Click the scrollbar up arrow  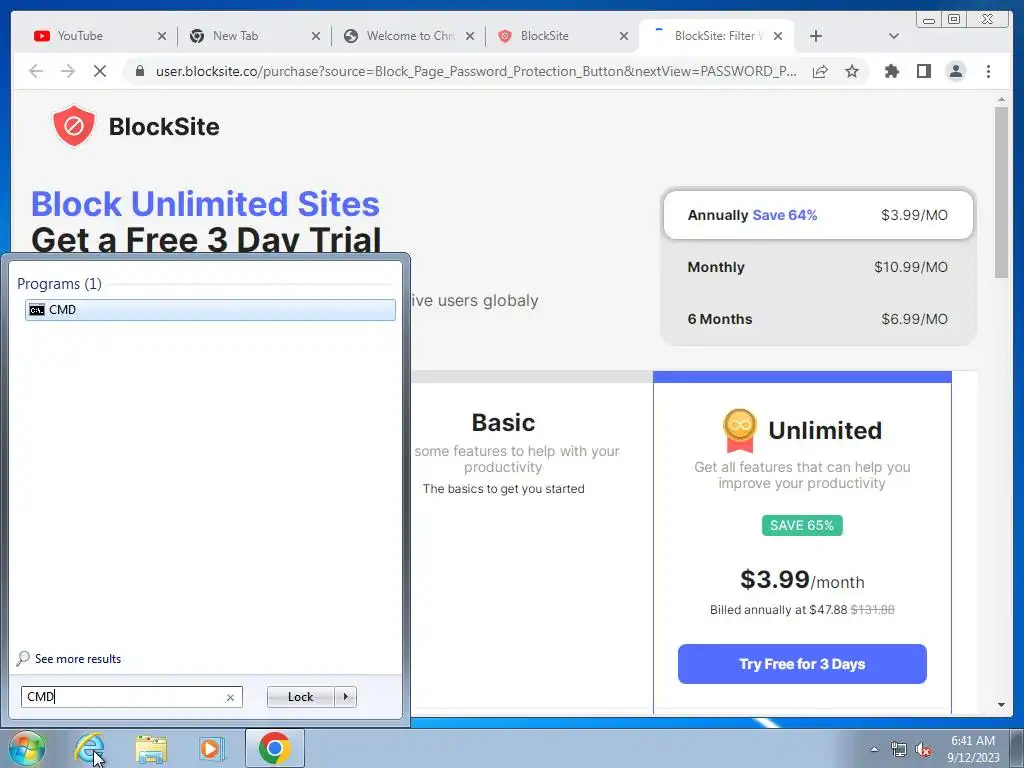click(1001, 100)
